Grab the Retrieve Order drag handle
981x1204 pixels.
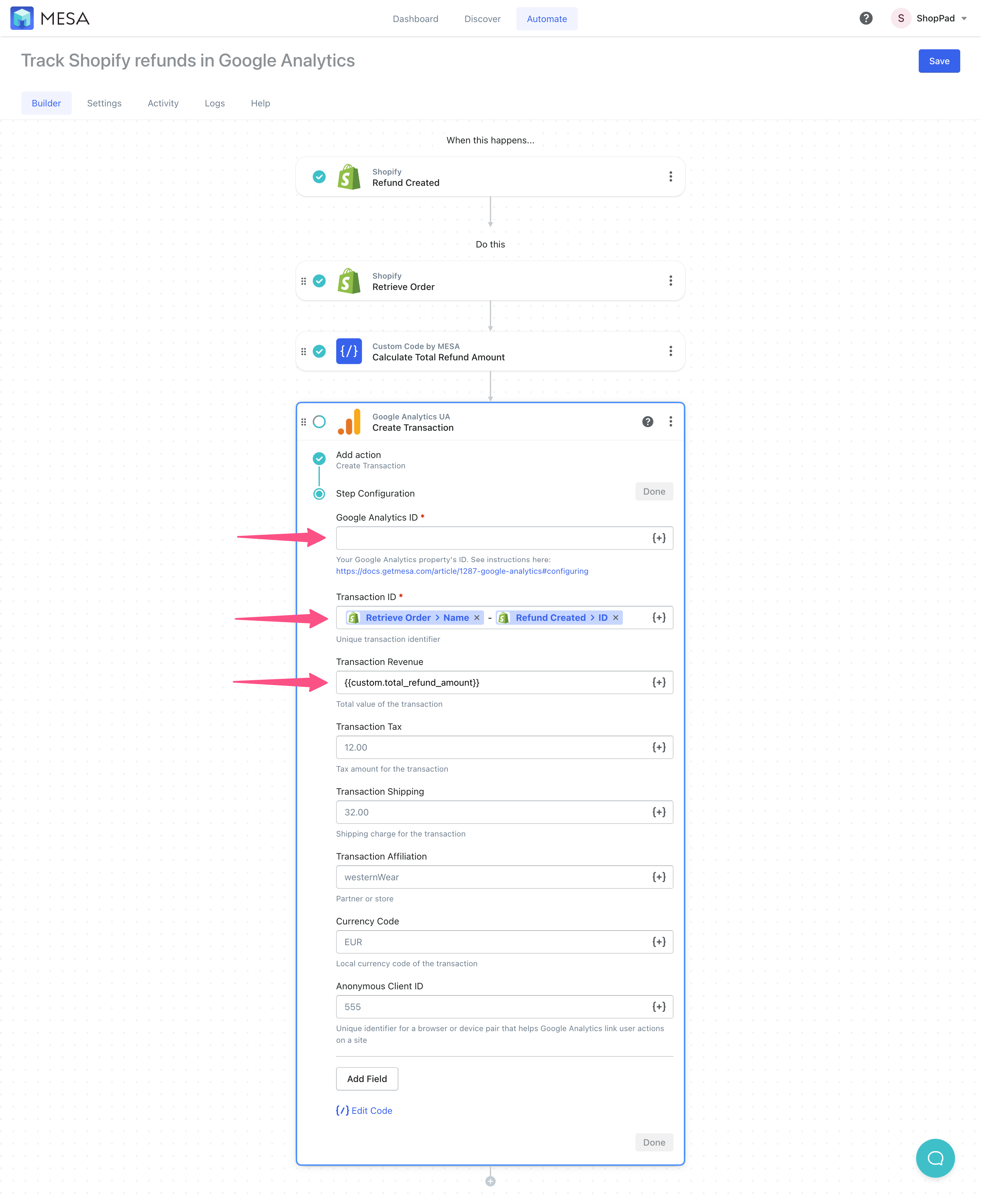(x=303, y=281)
